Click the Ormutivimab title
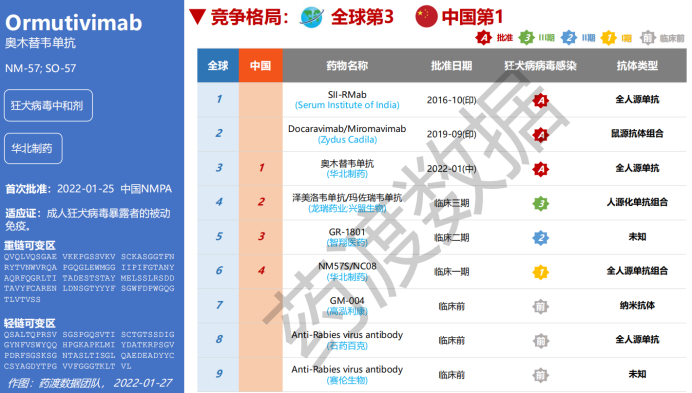Viewport: 692px width, 393px height. point(74,23)
